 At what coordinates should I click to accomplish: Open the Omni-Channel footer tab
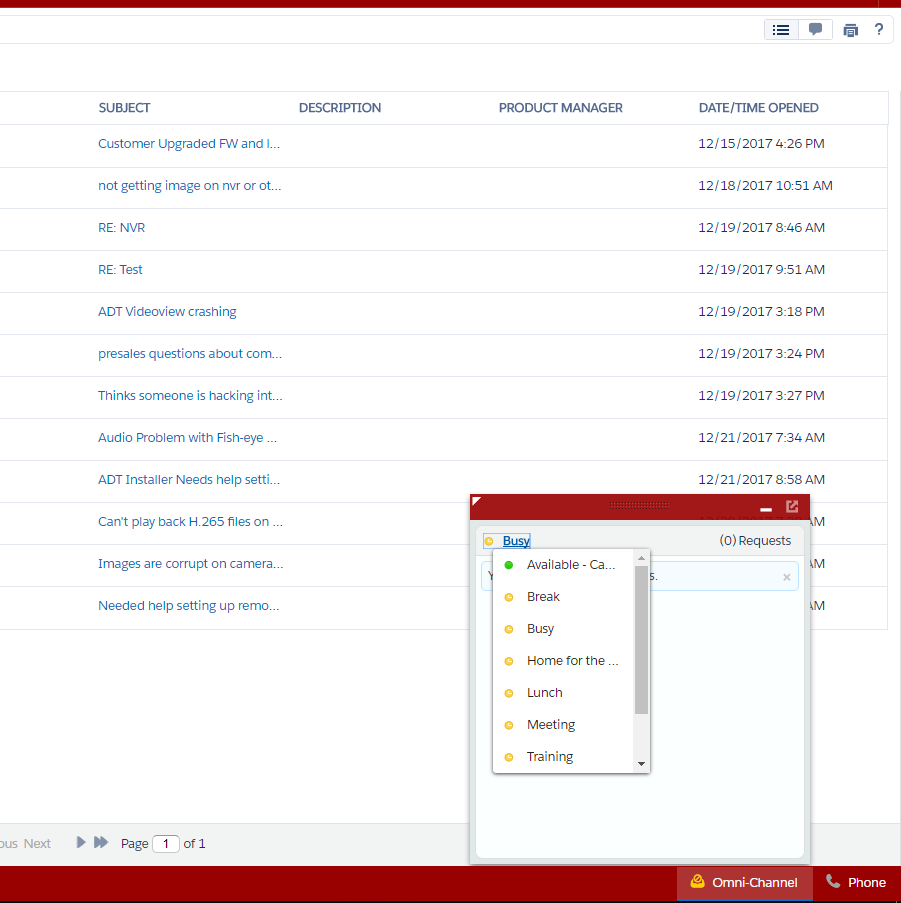(x=744, y=882)
